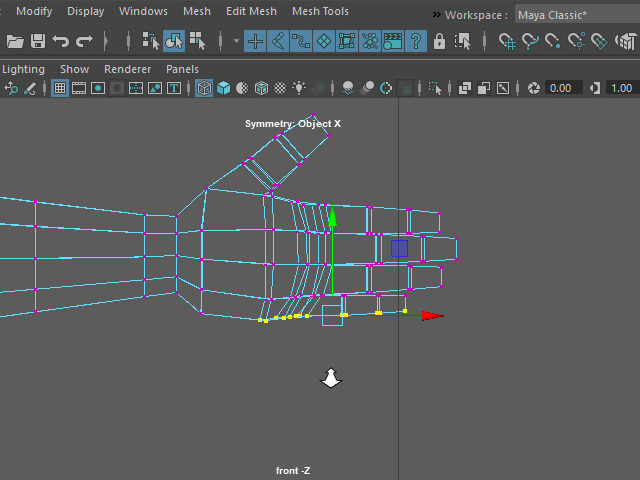Open the Renderer panel menu
This screenshot has height=480, width=640.
[127, 69]
